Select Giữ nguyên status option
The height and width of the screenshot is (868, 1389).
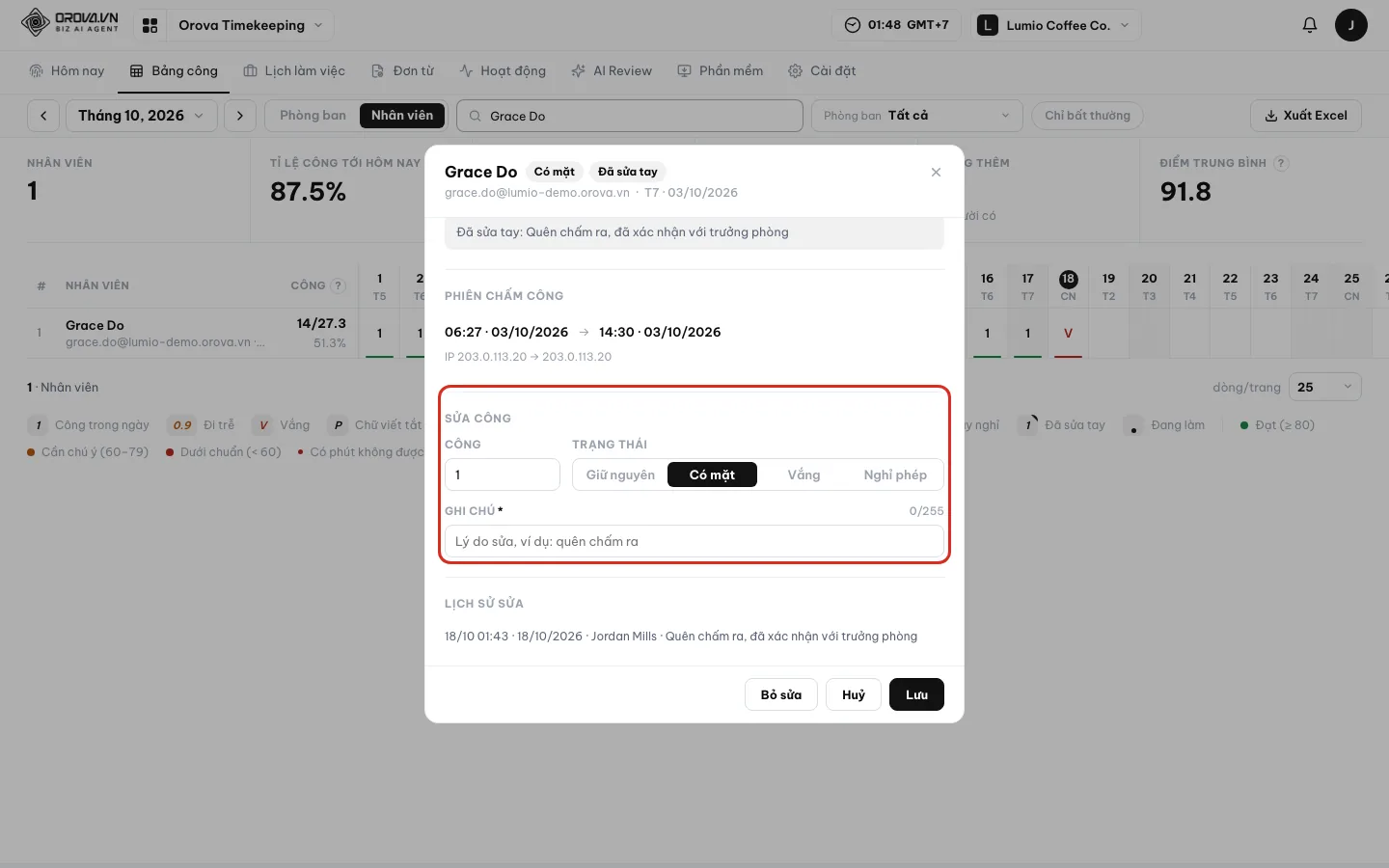(620, 475)
